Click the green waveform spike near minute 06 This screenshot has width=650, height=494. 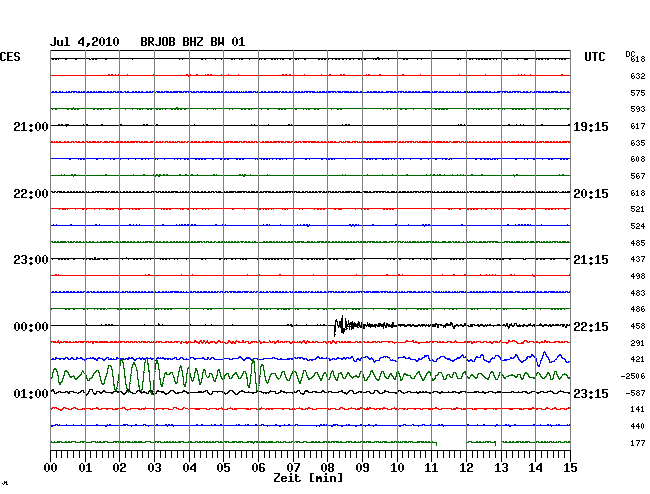click(x=255, y=375)
